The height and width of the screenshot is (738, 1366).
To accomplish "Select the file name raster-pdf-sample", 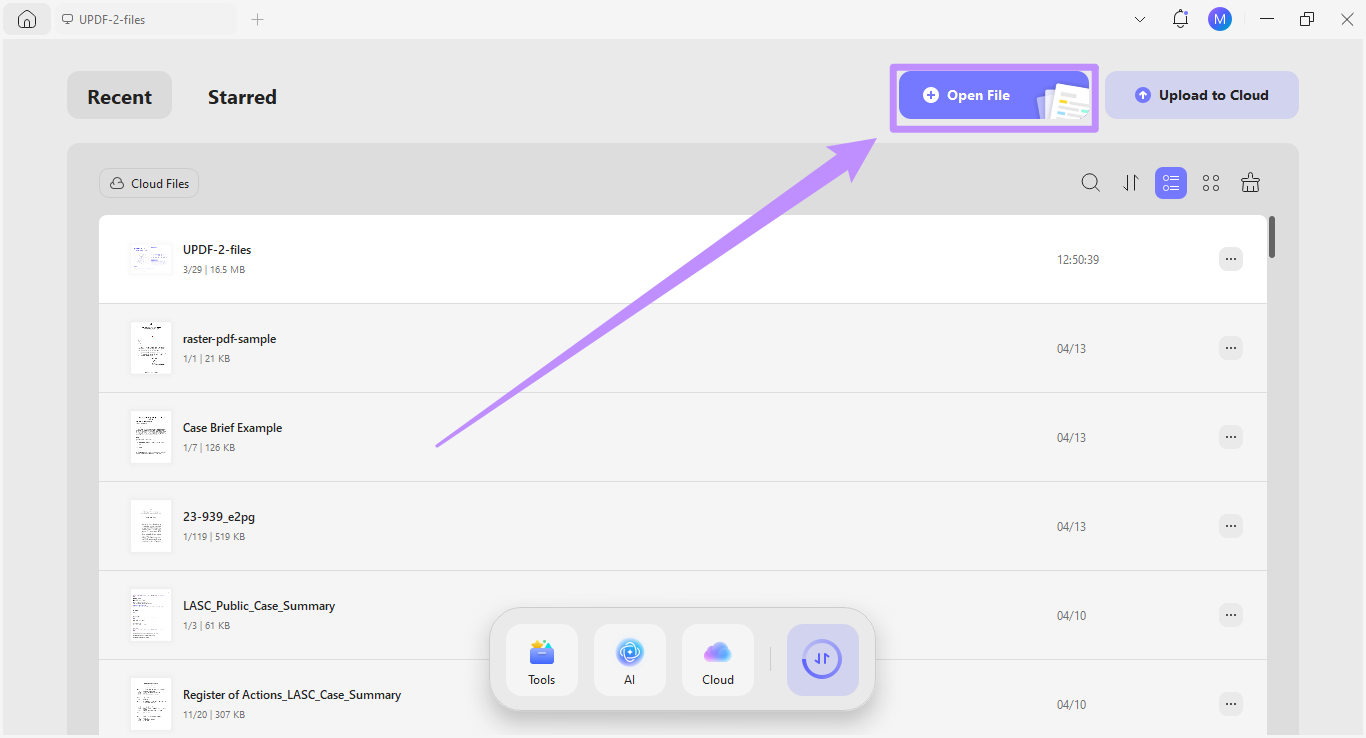I will click(x=229, y=339).
